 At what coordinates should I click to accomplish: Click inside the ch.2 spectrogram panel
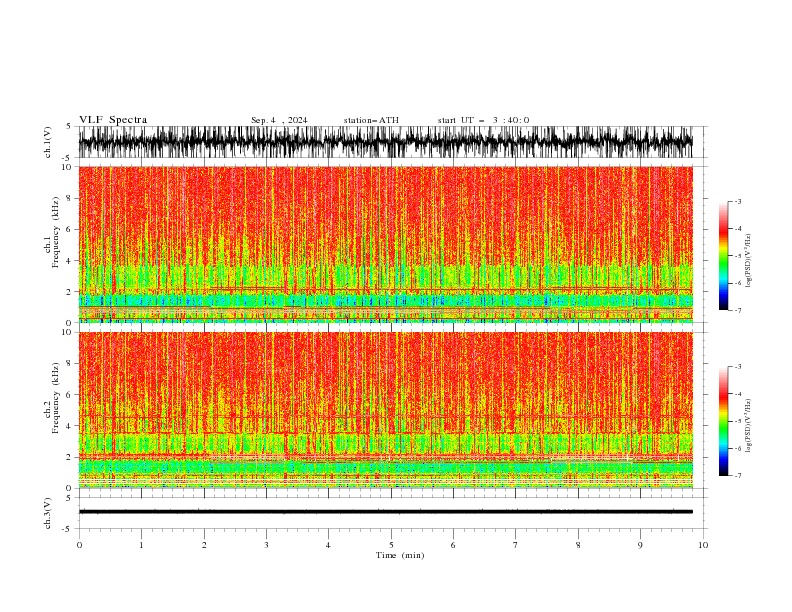coord(385,410)
